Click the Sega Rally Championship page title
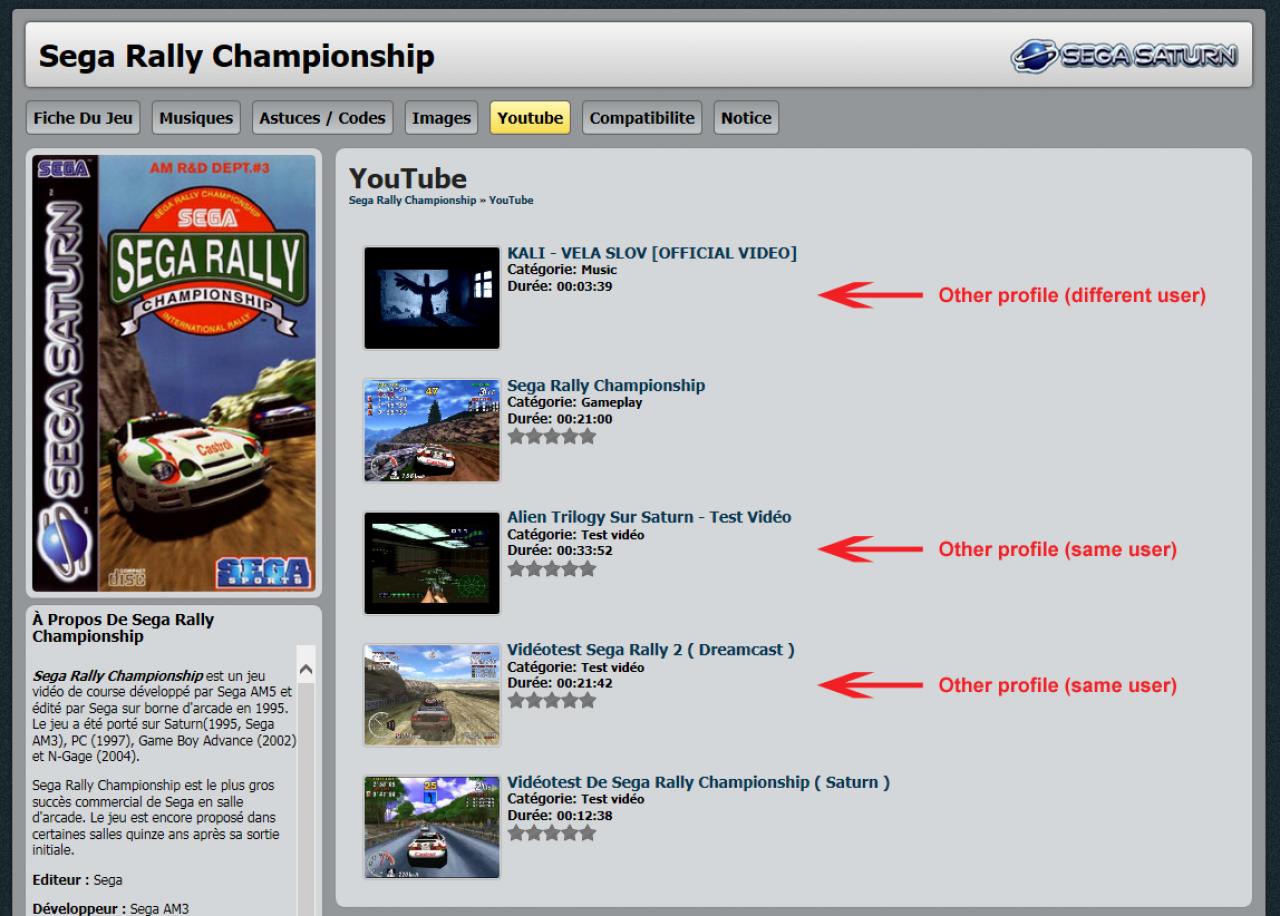The width and height of the screenshot is (1280, 916). click(237, 57)
